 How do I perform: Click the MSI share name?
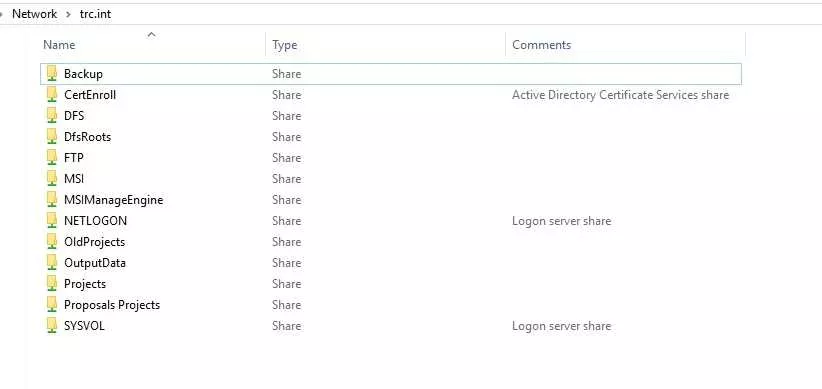pyautogui.click(x=74, y=179)
